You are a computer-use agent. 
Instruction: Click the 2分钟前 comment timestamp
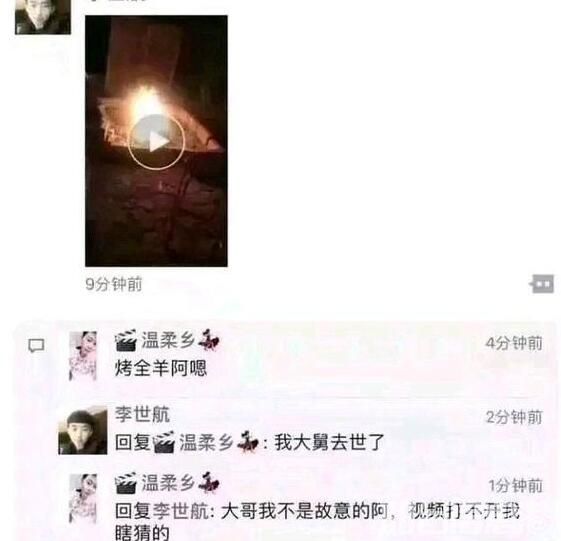(x=514, y=417)
